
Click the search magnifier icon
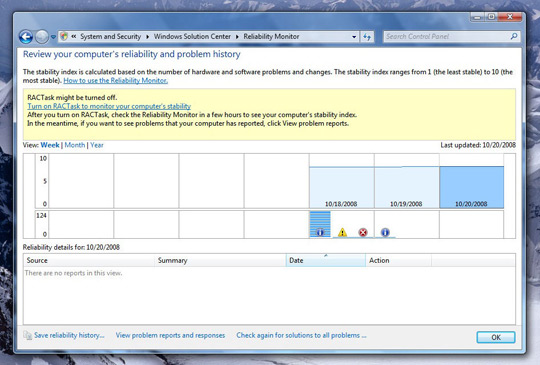(x=514, y=36)
